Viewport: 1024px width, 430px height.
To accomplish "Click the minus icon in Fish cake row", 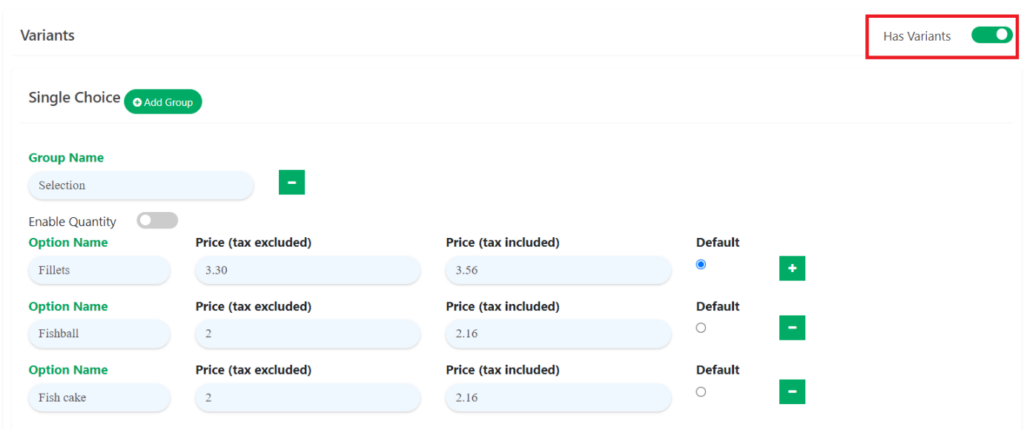I will [x=792, y=392].
